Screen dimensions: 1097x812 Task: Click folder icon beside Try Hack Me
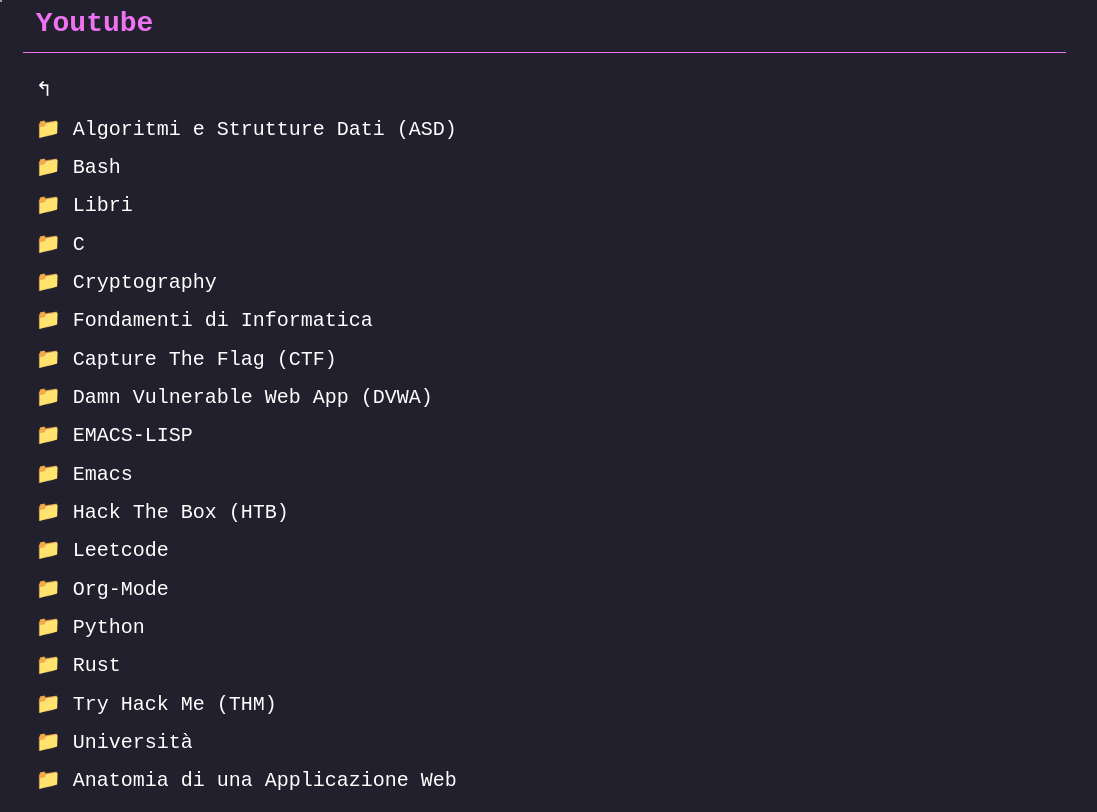tap(48, 704)
